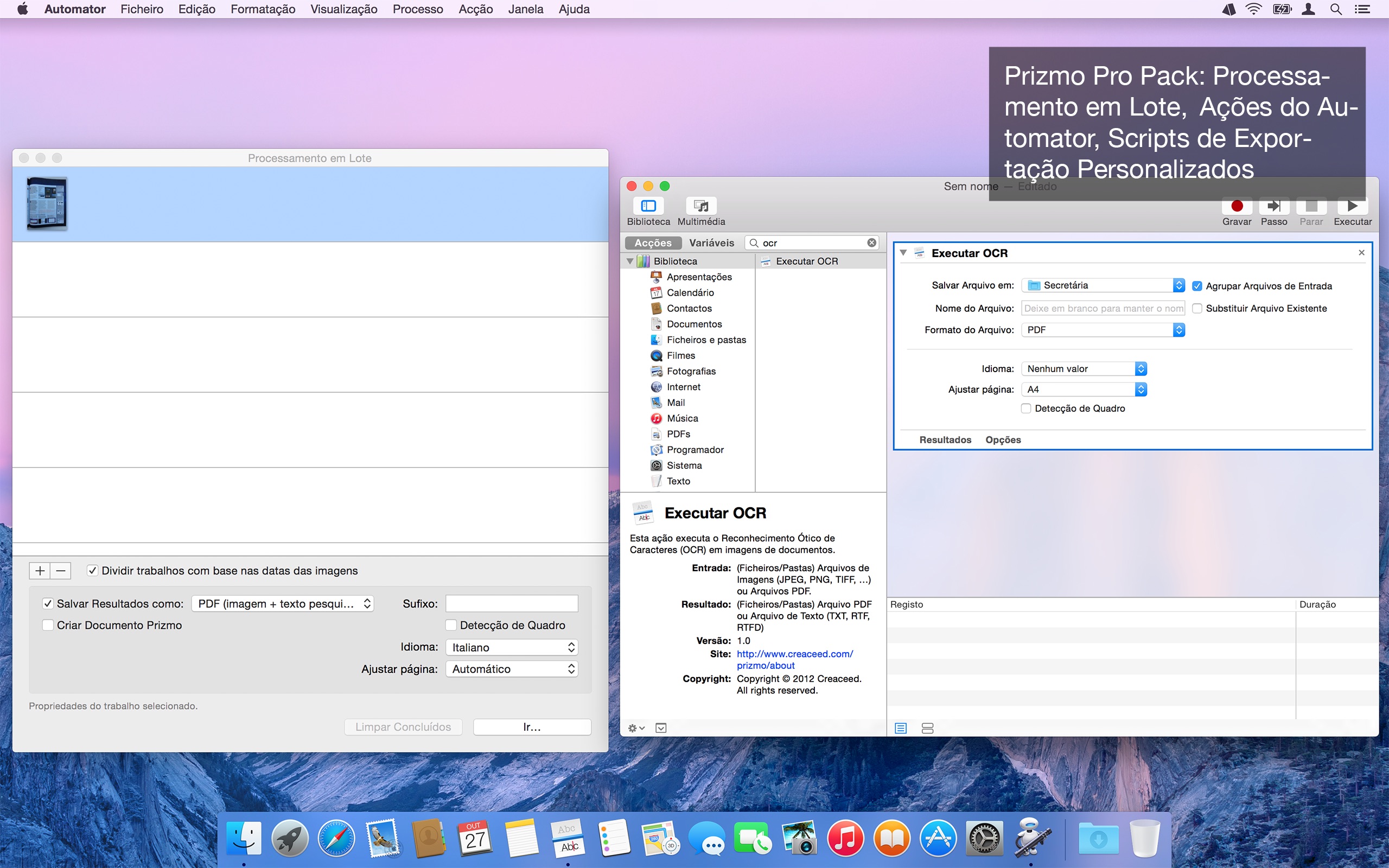Show the log list view icon

pyautogui.click(x=901, y=728)
